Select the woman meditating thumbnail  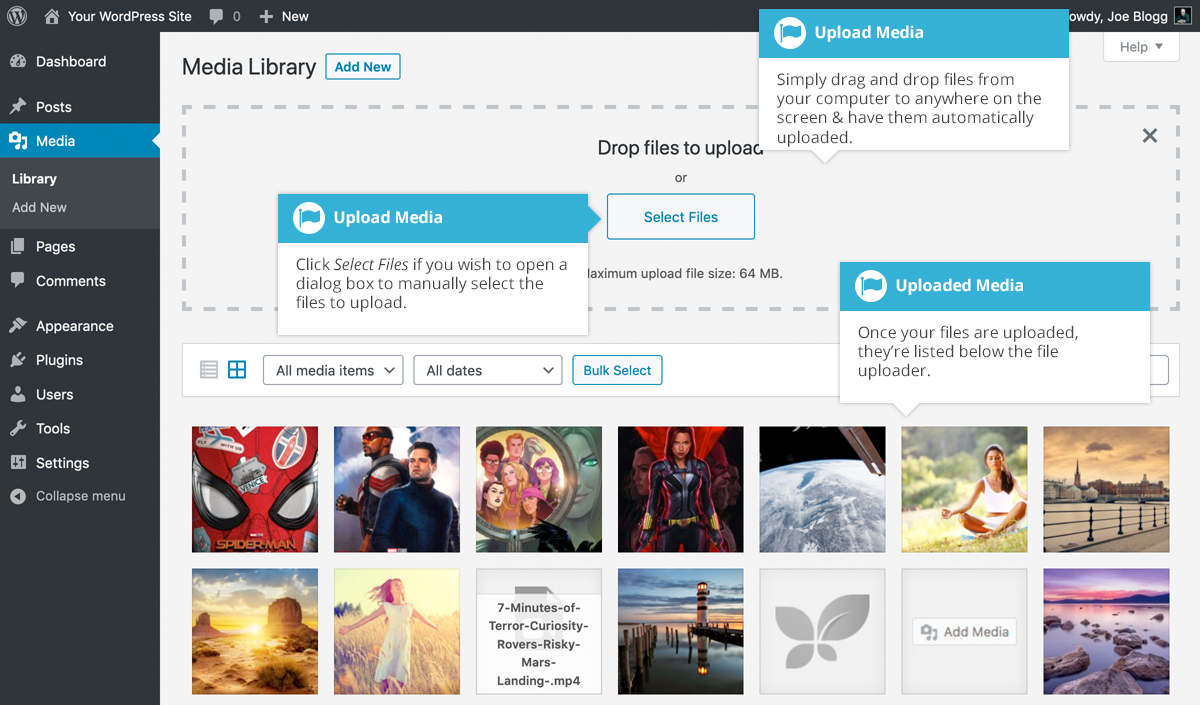[x=965, y=489]
